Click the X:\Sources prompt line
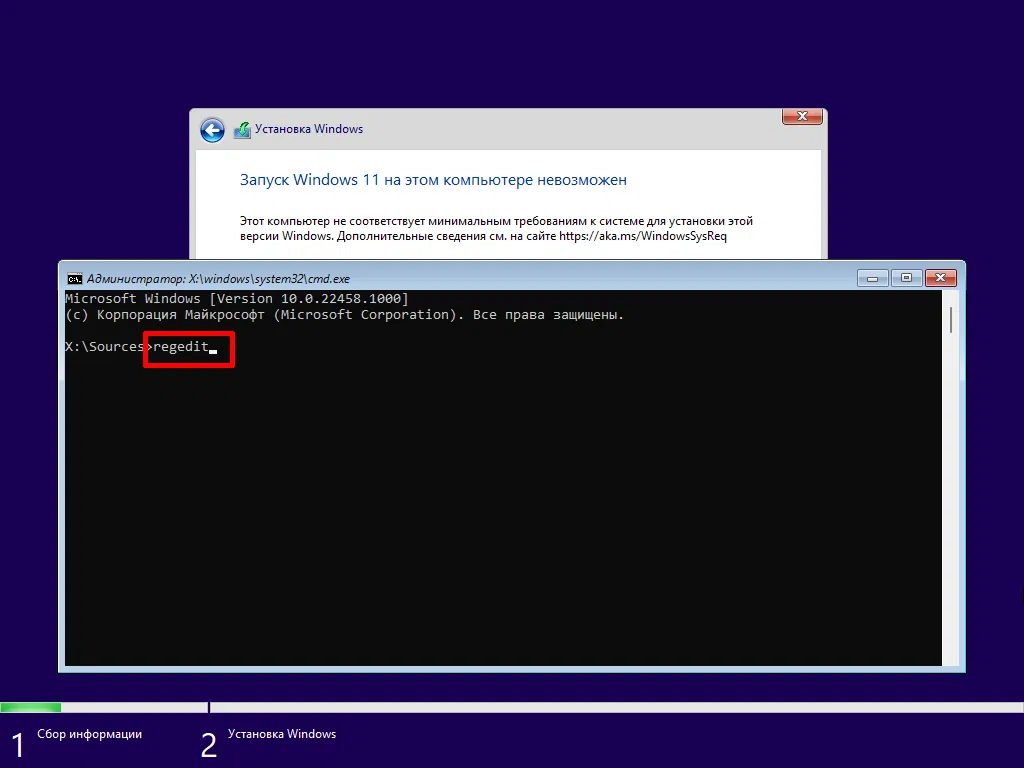 coord(103,347)
